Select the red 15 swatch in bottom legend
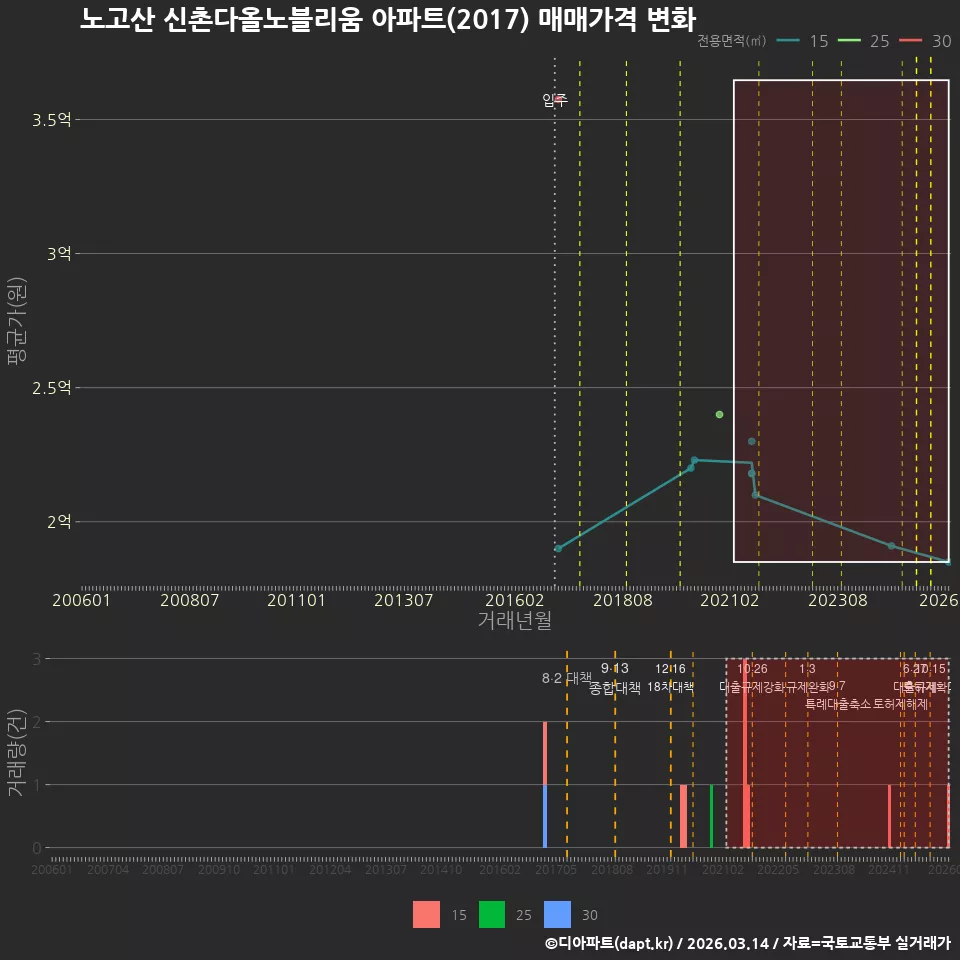 pyautogui.click(x=426, y=914)
